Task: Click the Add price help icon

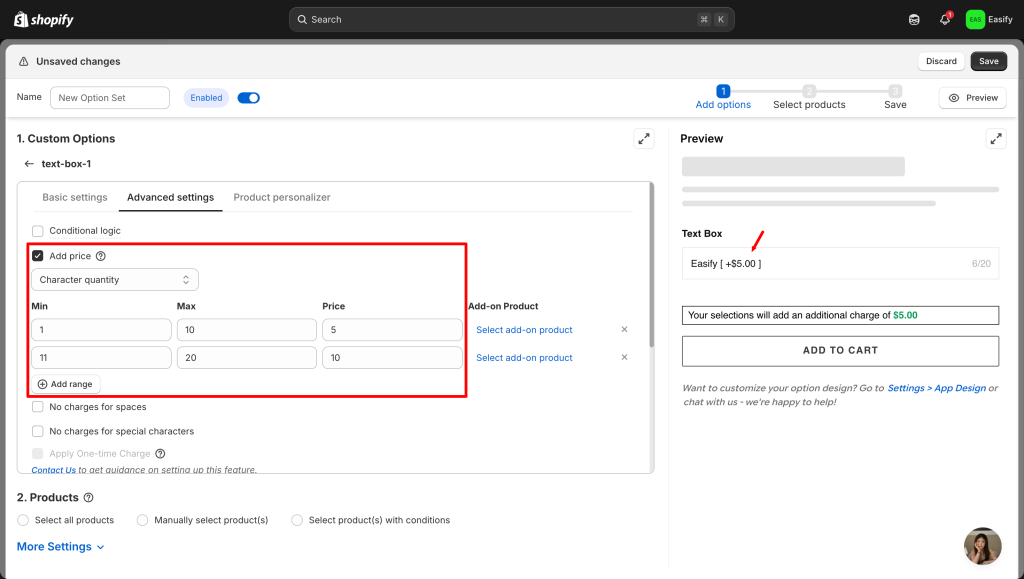Action: click(x=100, y=256)
